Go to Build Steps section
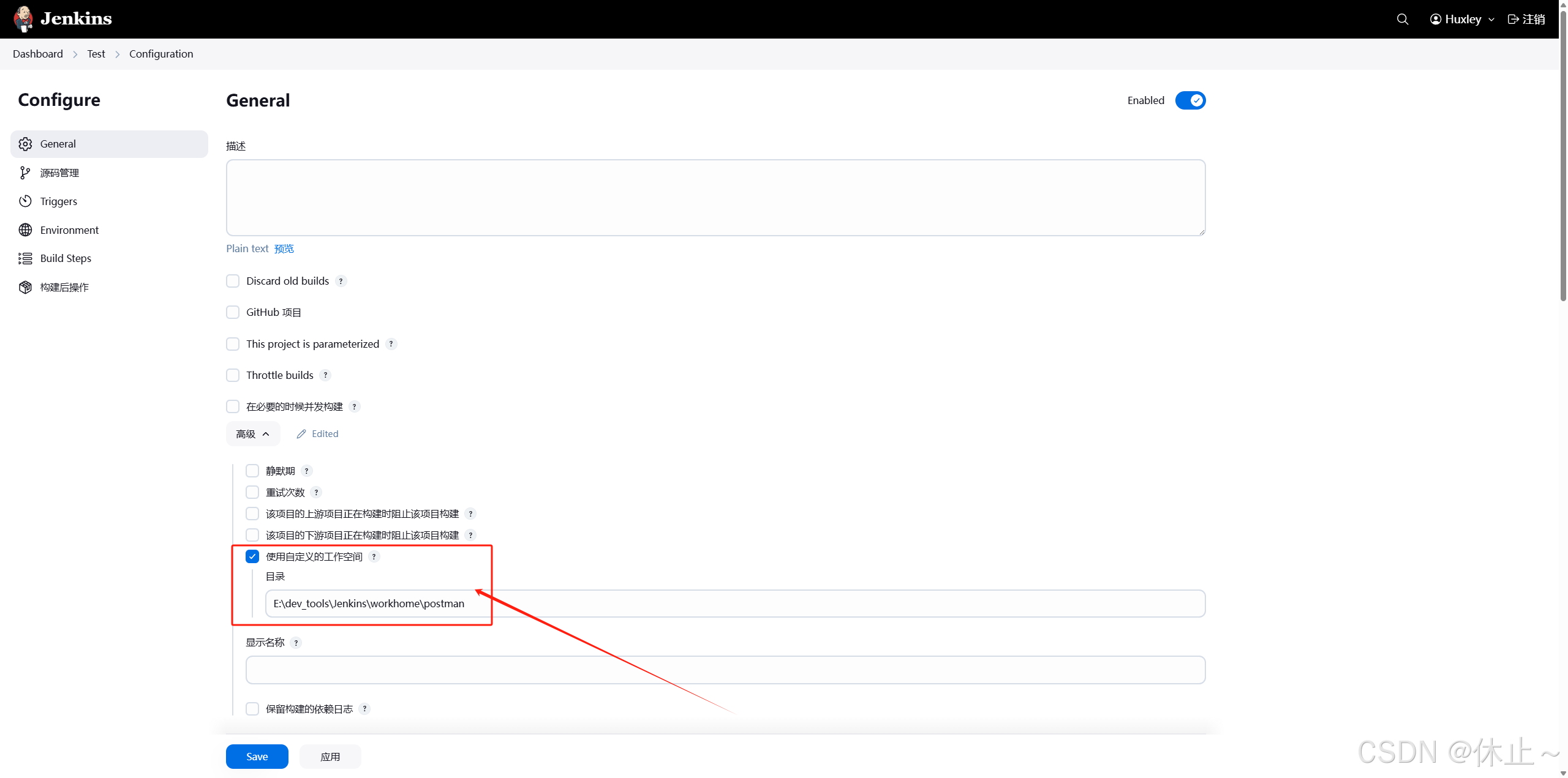The width and height of the screenshot is (1568, 778). 66,258
